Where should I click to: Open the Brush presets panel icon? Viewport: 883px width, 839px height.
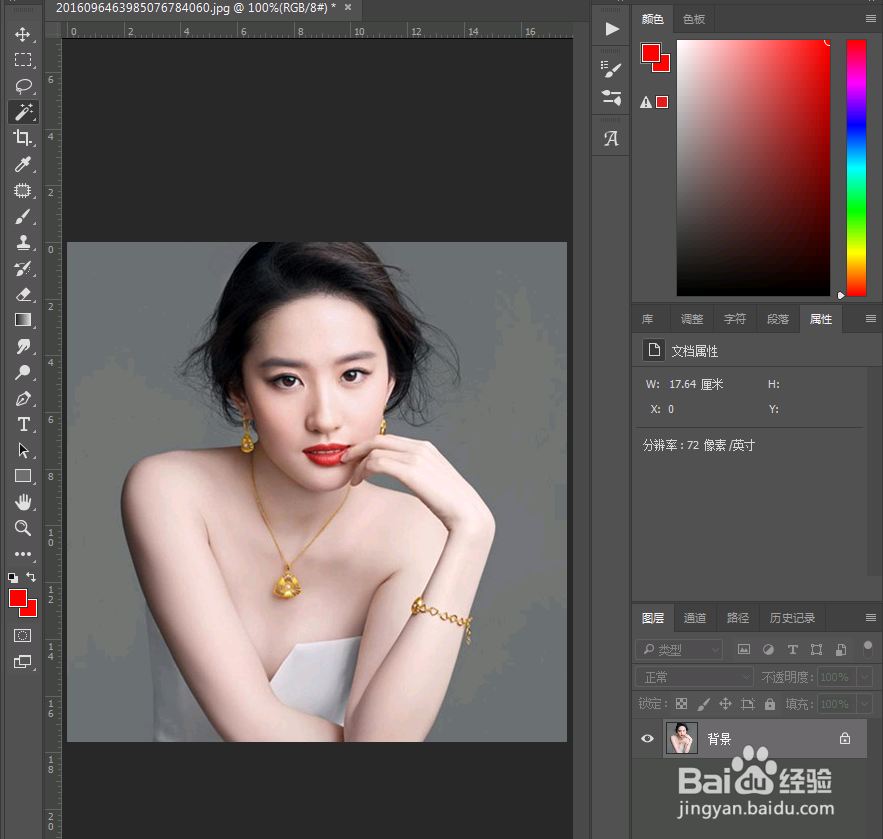tap(611, 69)
